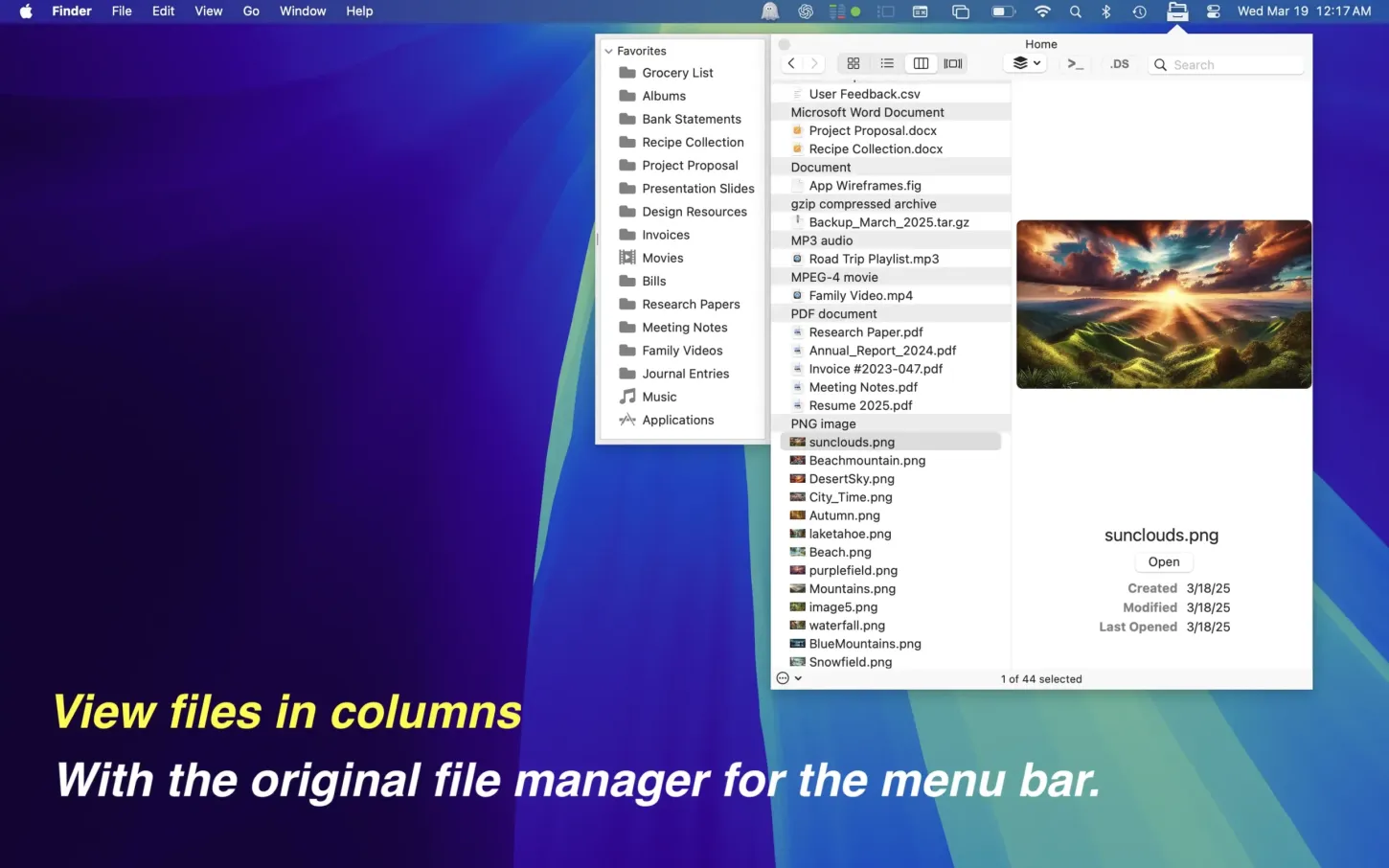Click the forward navigation arrow

[x=814, y=64]
